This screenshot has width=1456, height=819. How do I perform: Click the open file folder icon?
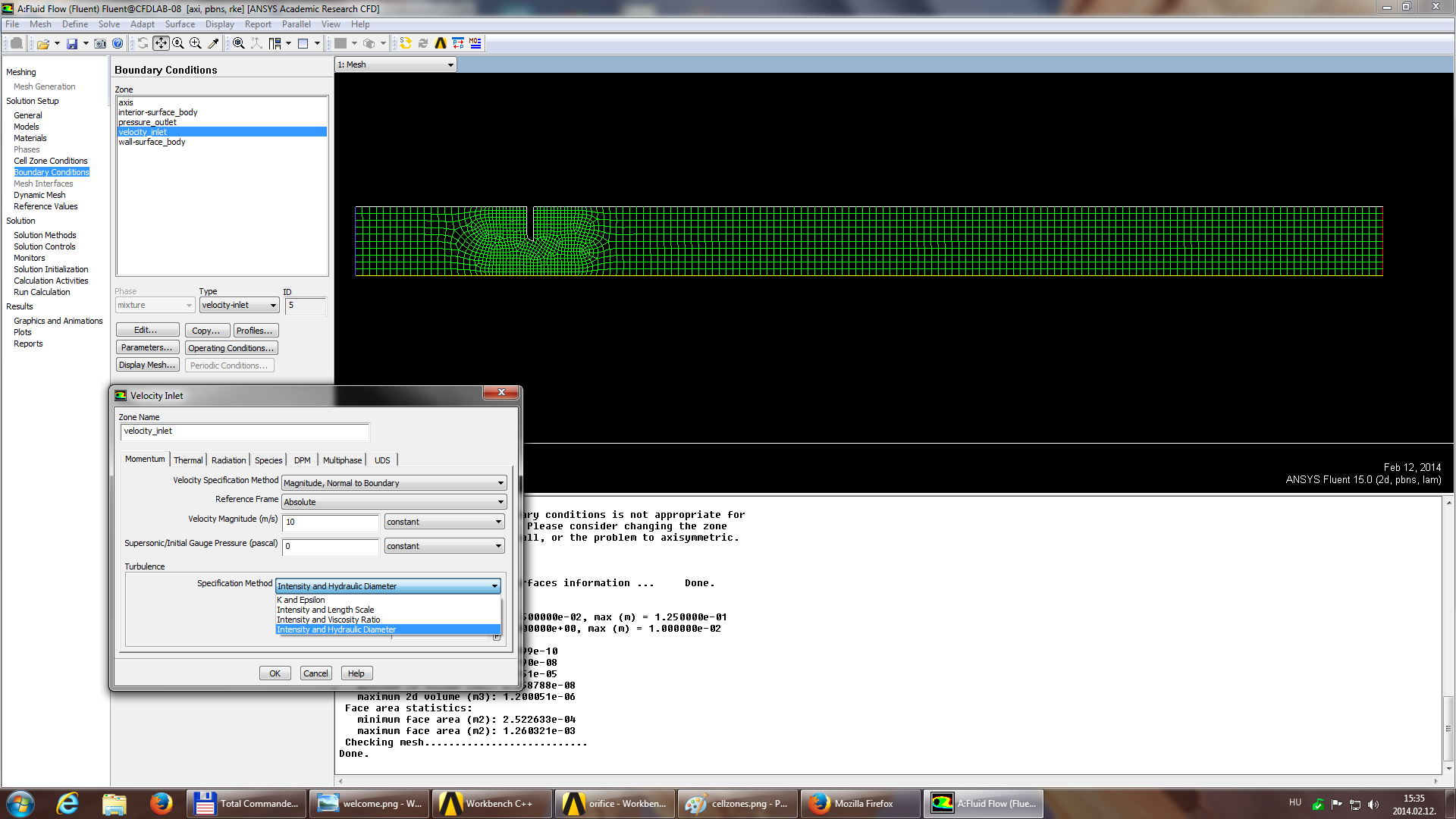coord(43,44)
